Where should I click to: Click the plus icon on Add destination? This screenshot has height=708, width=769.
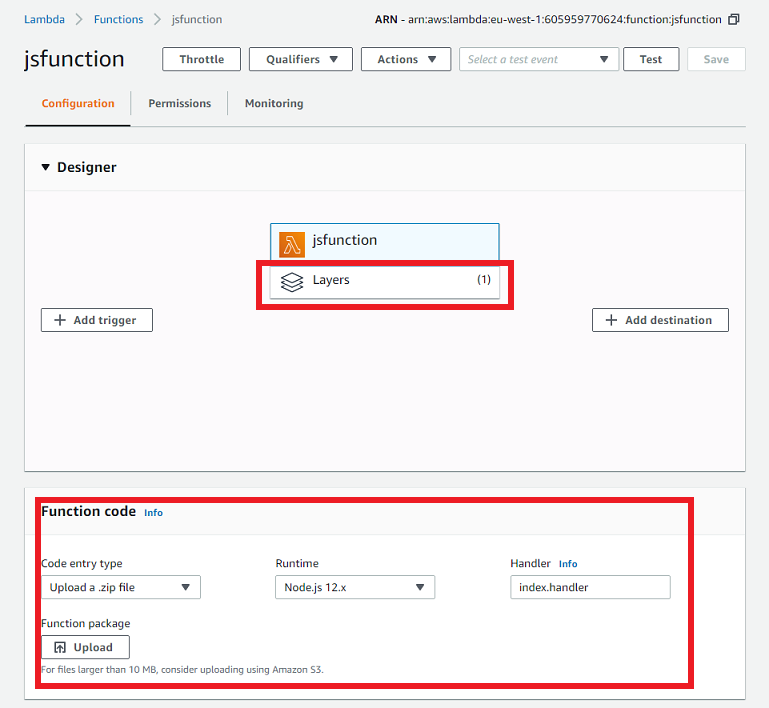click(x=611, y=320)
